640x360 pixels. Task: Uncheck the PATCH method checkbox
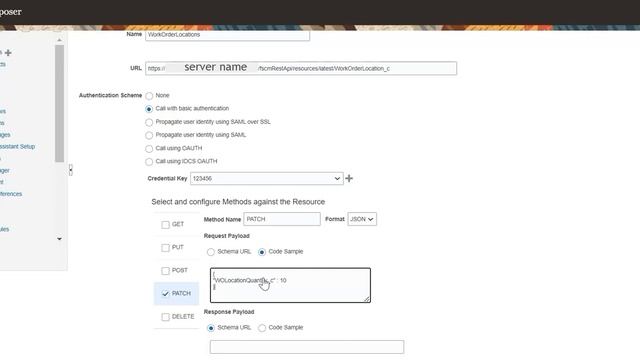coord(165,293)
